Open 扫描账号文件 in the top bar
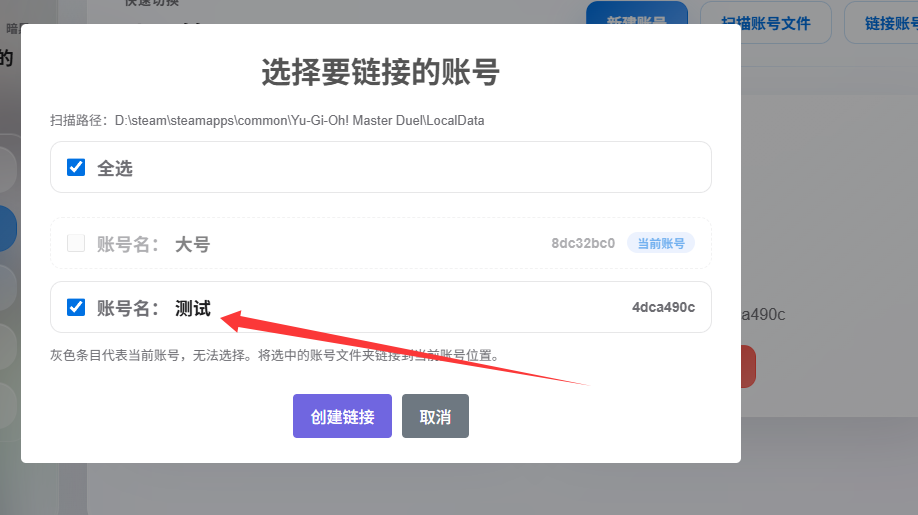The width and height of the screenshot is (918, 515). 765,22
